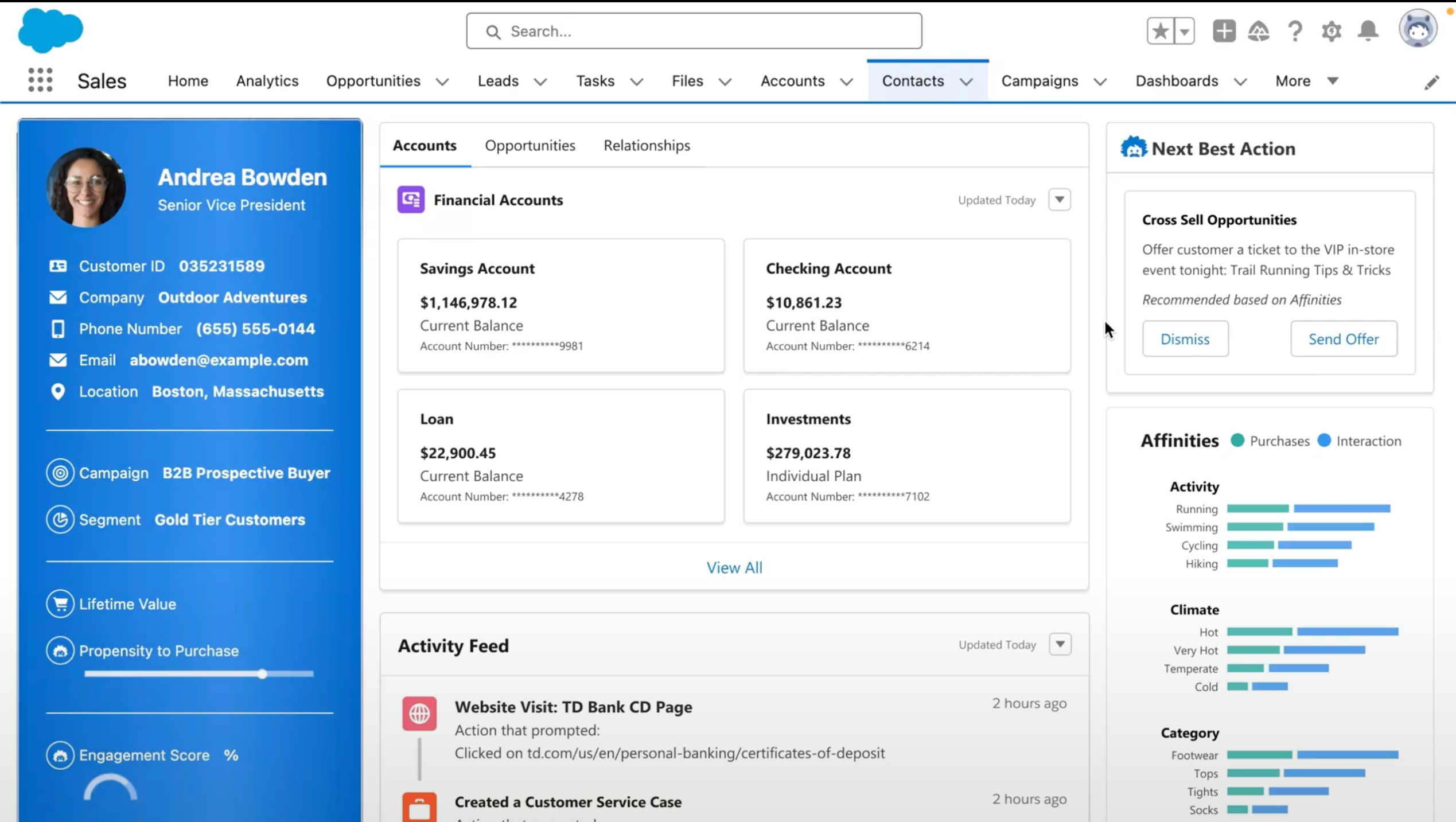Click the Financial Accounts purple icon
The width and height of the screenshot is (1456, 822).
coord(411,200)
